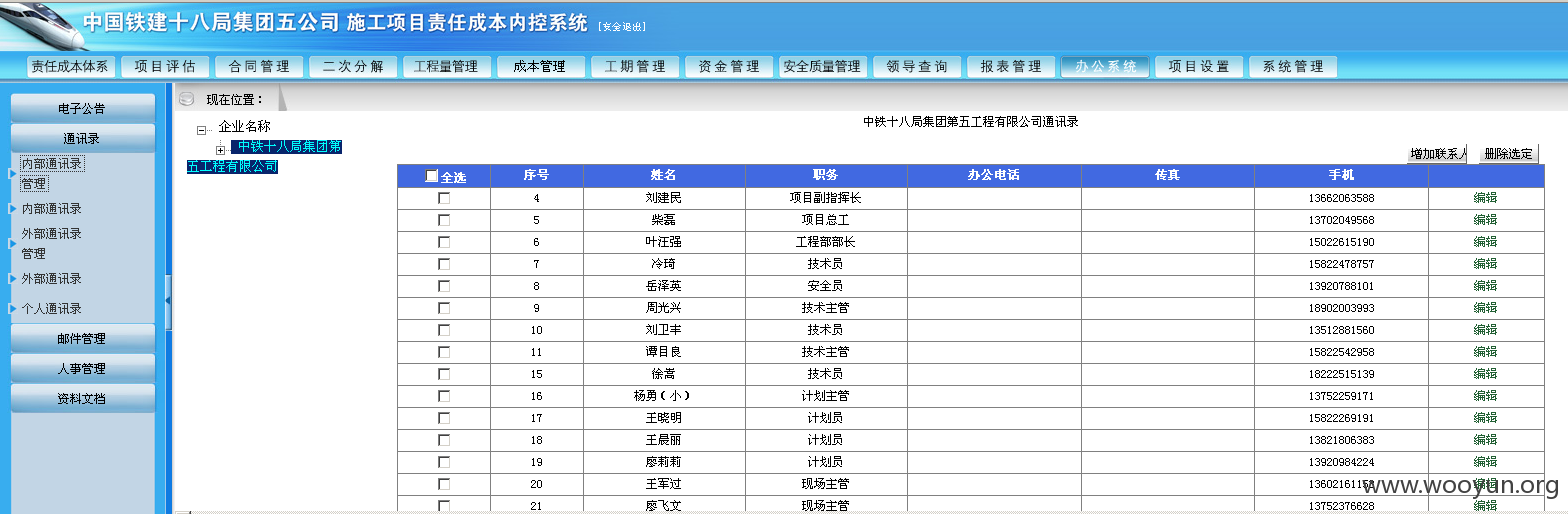The image size is (1568, 514).
Task: Click the 职务 column header
Action: [826, 175]
